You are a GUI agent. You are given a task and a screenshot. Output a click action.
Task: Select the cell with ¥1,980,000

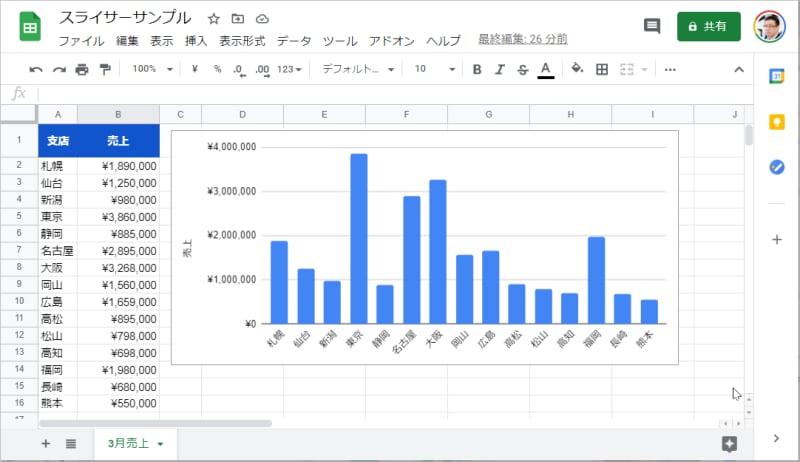click(118, 370)
